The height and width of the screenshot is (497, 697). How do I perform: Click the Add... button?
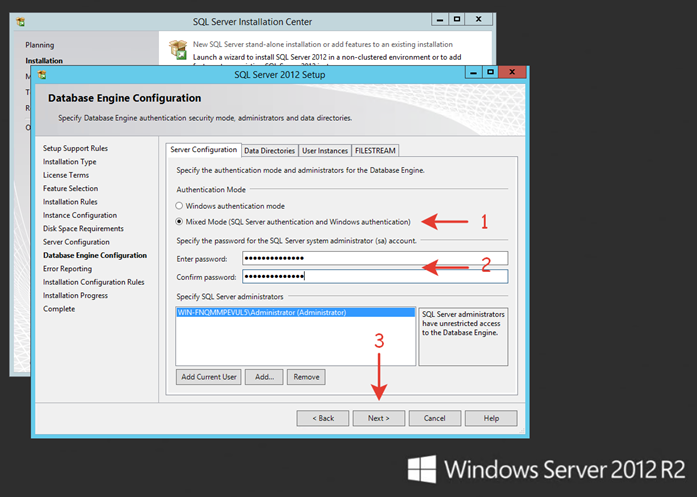click(264, 377)
